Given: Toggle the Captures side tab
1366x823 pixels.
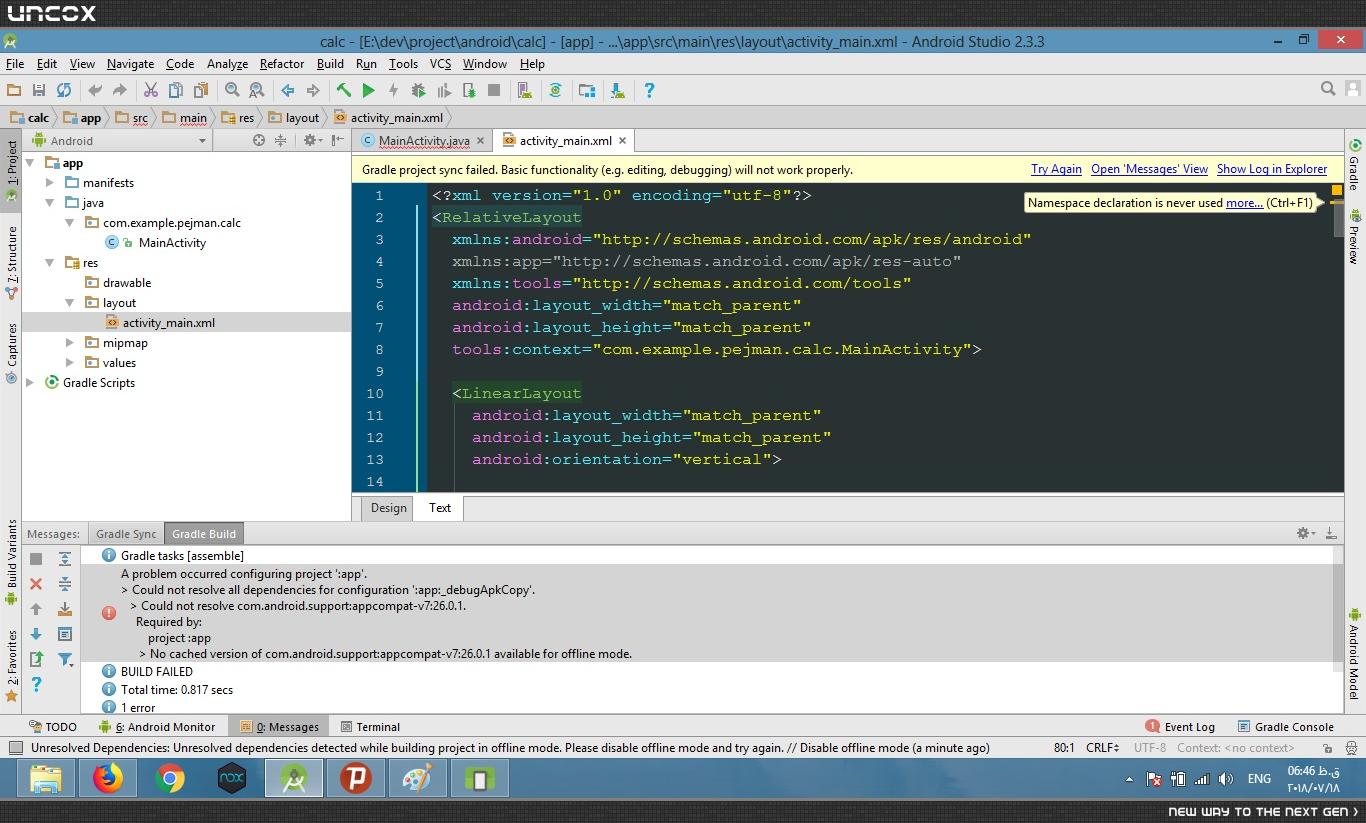Looking at the screenshot, I should (x=11, y=352).
